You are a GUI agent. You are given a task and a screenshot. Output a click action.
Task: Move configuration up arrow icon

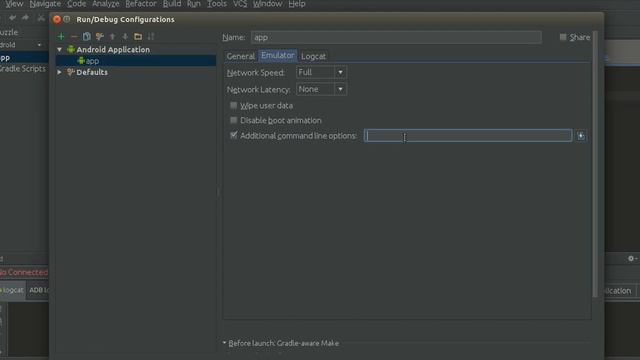pyautogui.click(x=113, y=37)
